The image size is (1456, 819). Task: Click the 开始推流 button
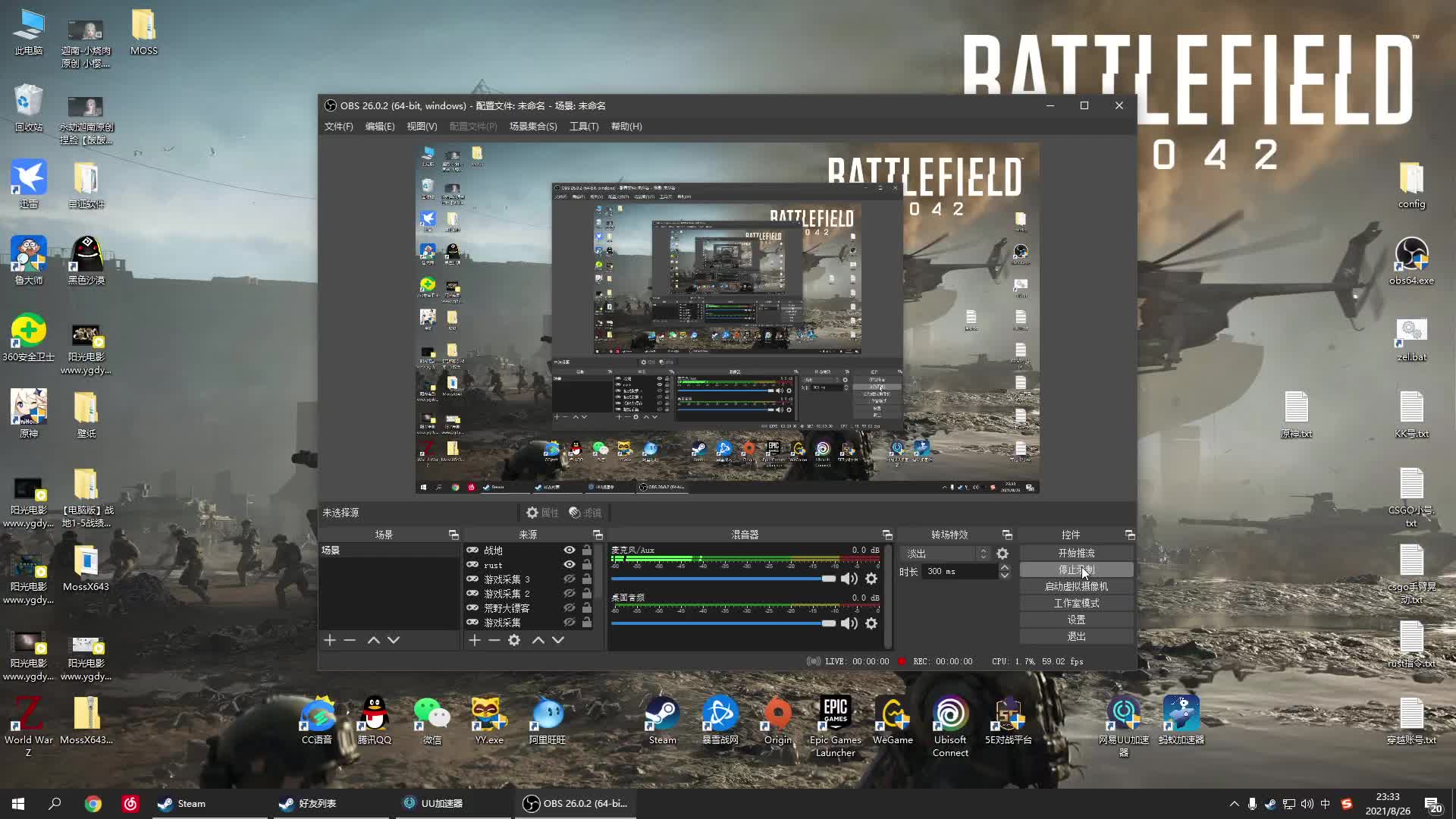[x=1076, y=553]
